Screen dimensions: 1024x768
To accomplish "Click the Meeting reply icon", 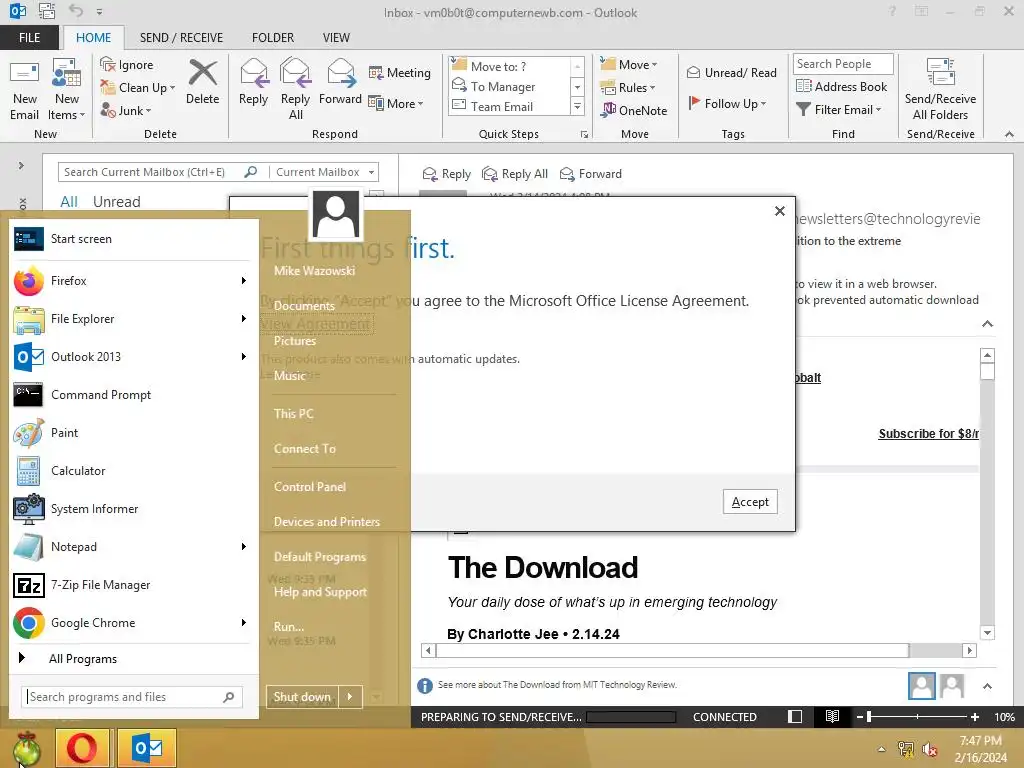I will coord(400,72).
